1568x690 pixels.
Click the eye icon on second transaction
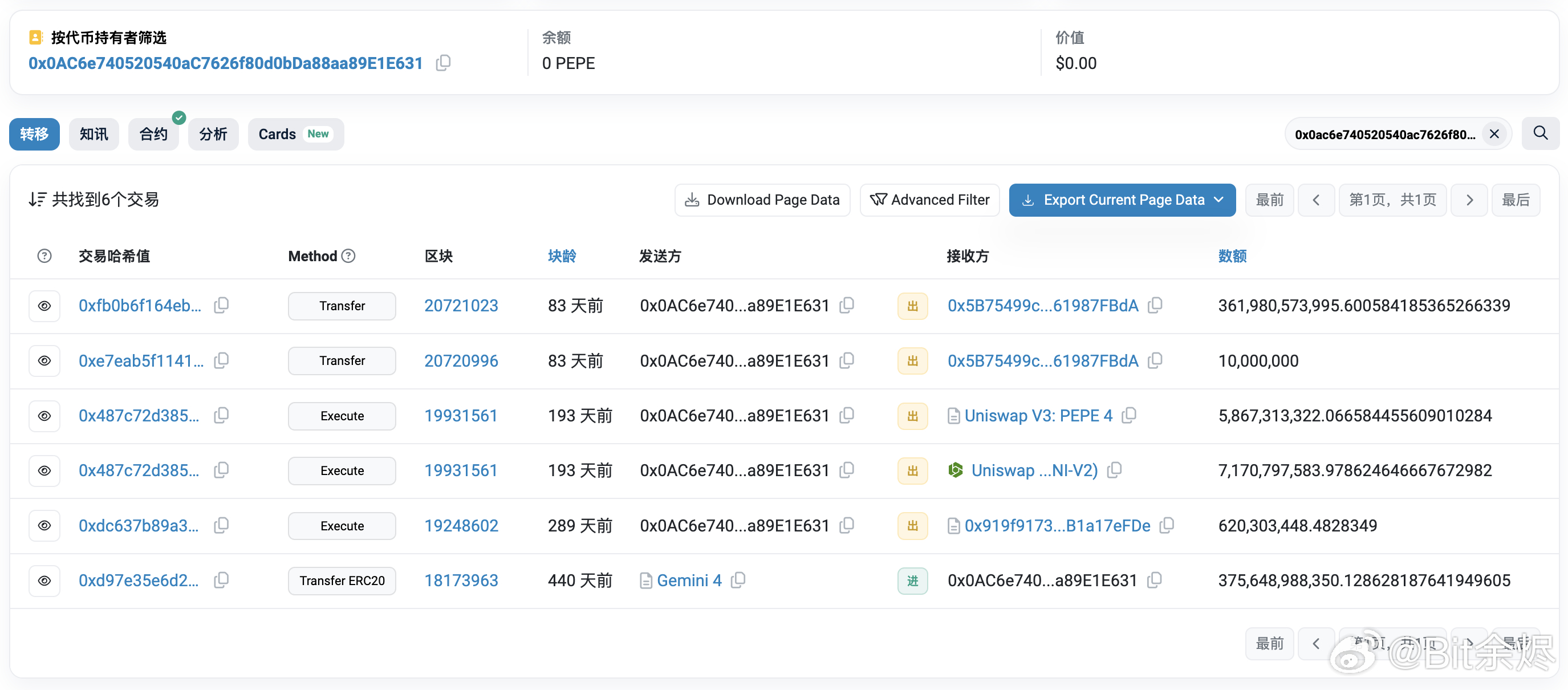point(45,360)
